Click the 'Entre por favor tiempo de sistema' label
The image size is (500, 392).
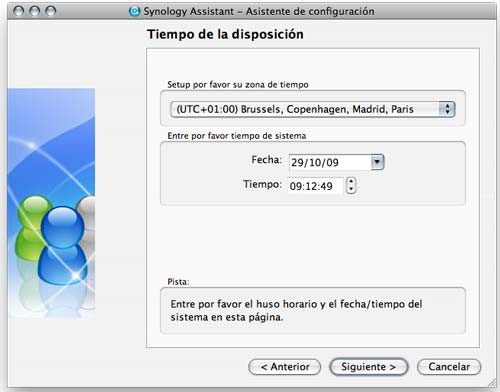(237, 136)
